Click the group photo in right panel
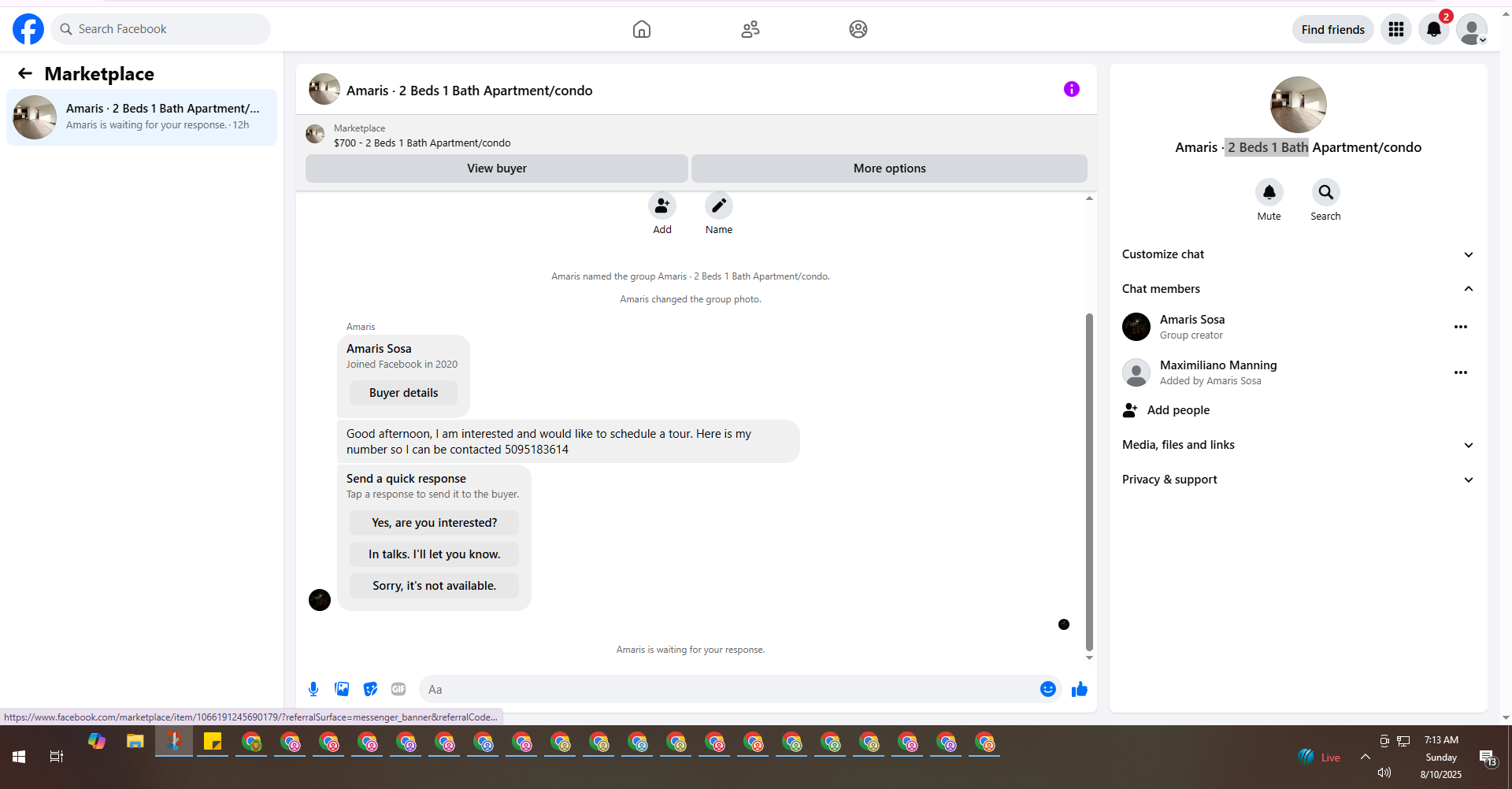Screen dimensions: 1512x789 pos(1298,105)
